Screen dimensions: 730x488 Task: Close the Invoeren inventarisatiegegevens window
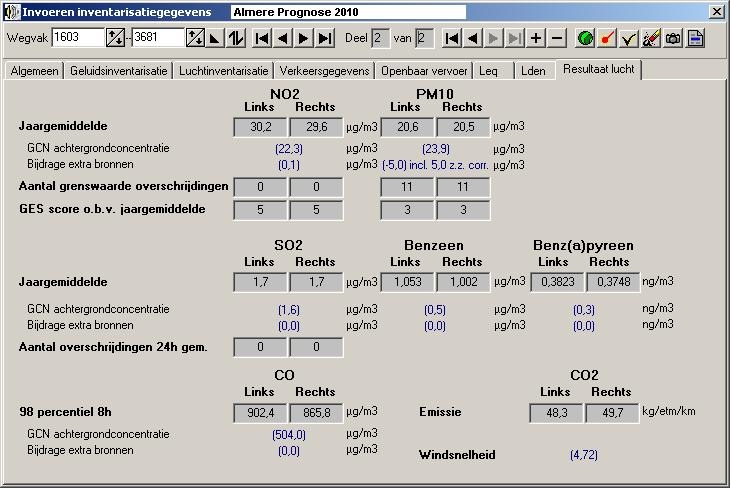[x=716, y=12]
